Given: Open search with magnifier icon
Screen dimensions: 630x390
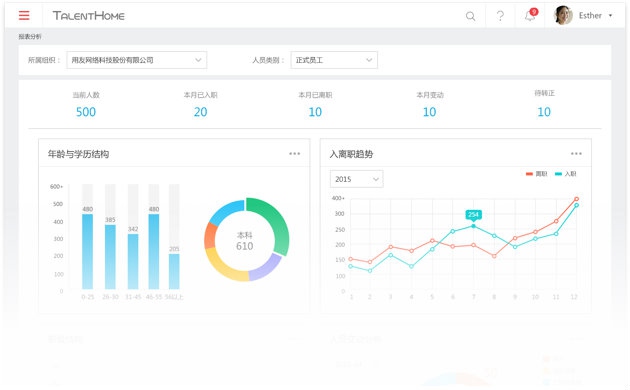Looking at the screenshot, I should click(x=470, y=16).
